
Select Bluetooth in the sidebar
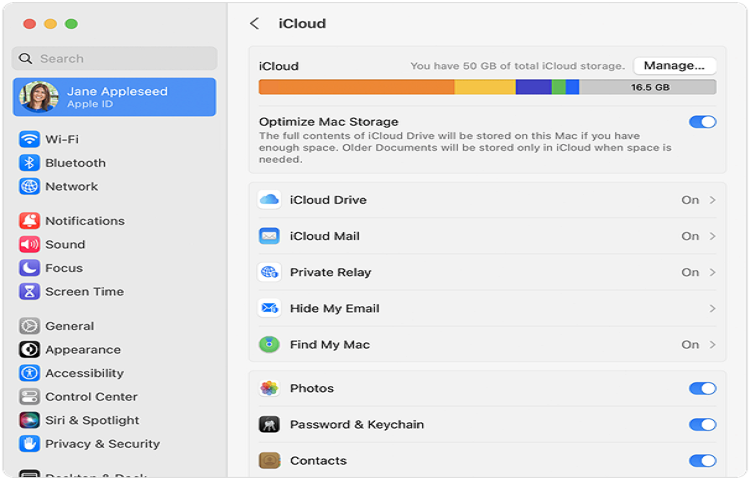[x=76, y=163]
